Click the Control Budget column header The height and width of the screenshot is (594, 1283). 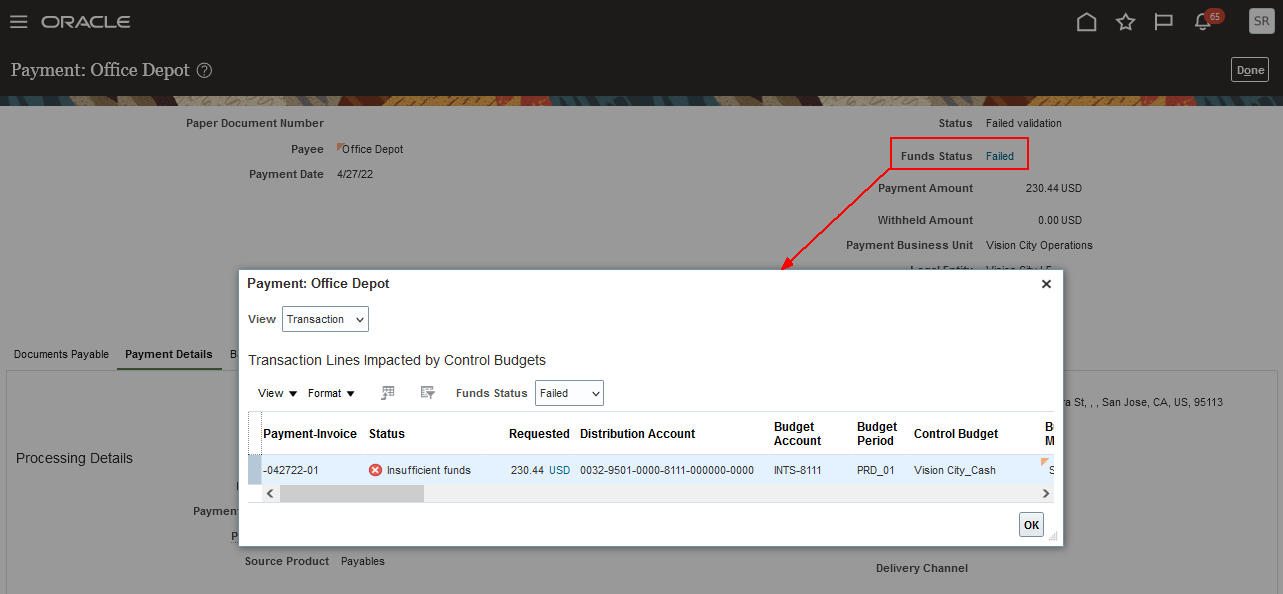pos(956,434)
